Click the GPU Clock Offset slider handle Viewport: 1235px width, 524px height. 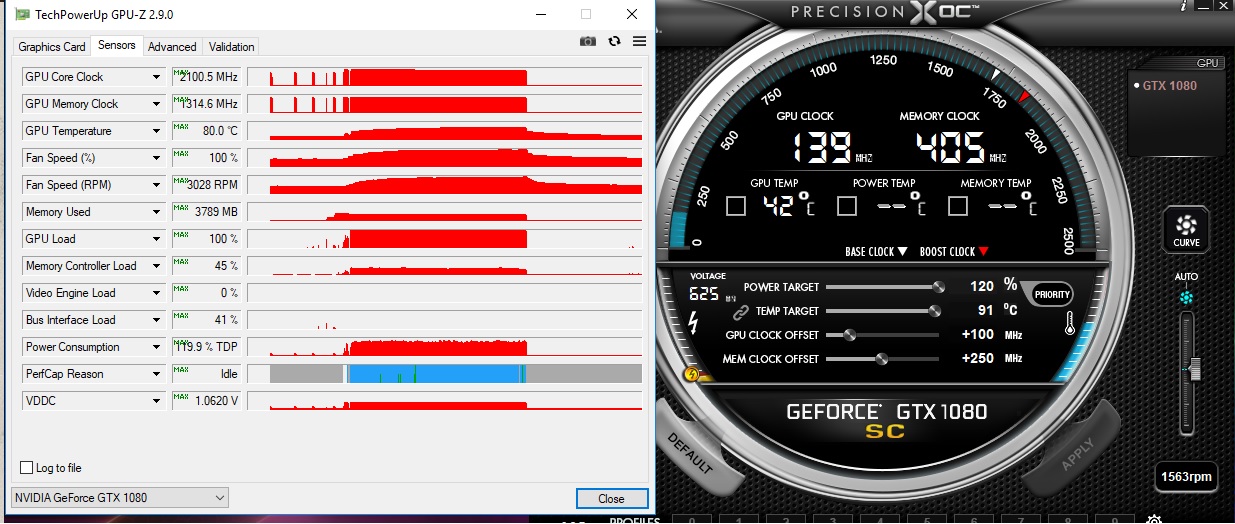coord(849,335)
